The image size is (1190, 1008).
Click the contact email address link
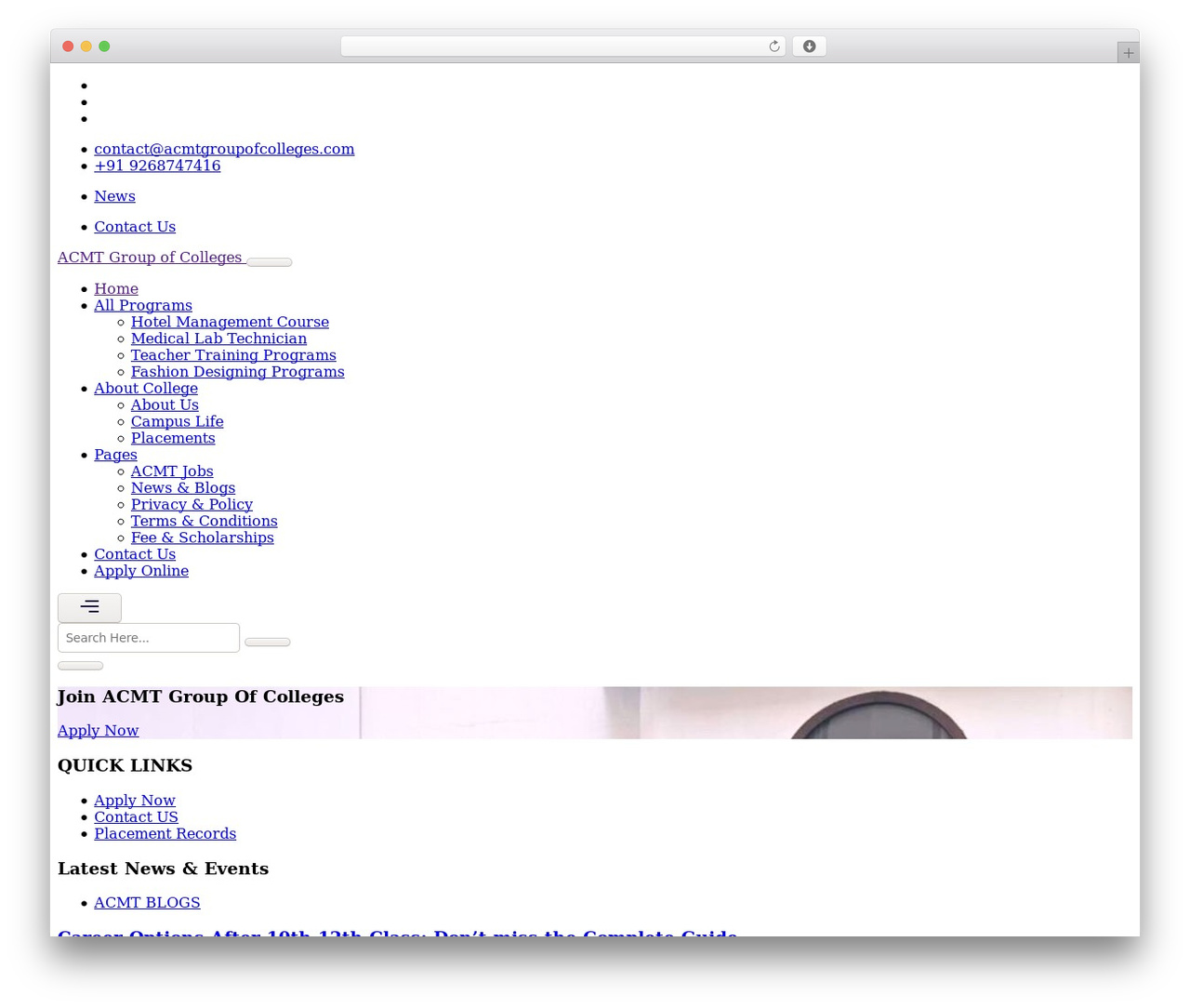[x=224, y=149]
